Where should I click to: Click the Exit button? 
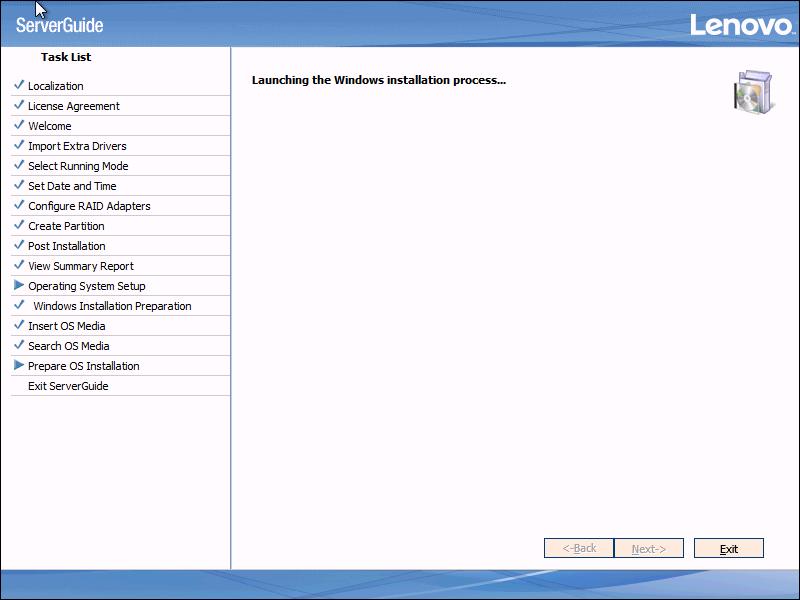tap(728, 548)
